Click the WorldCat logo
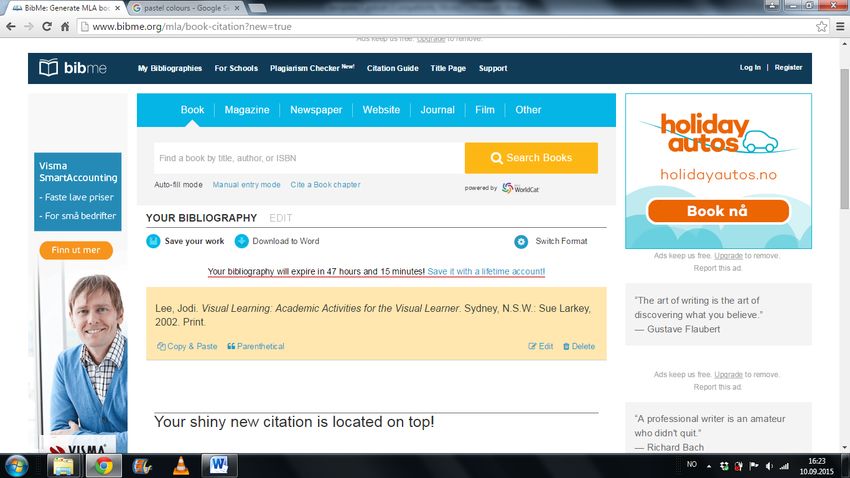 coord(520,188)
